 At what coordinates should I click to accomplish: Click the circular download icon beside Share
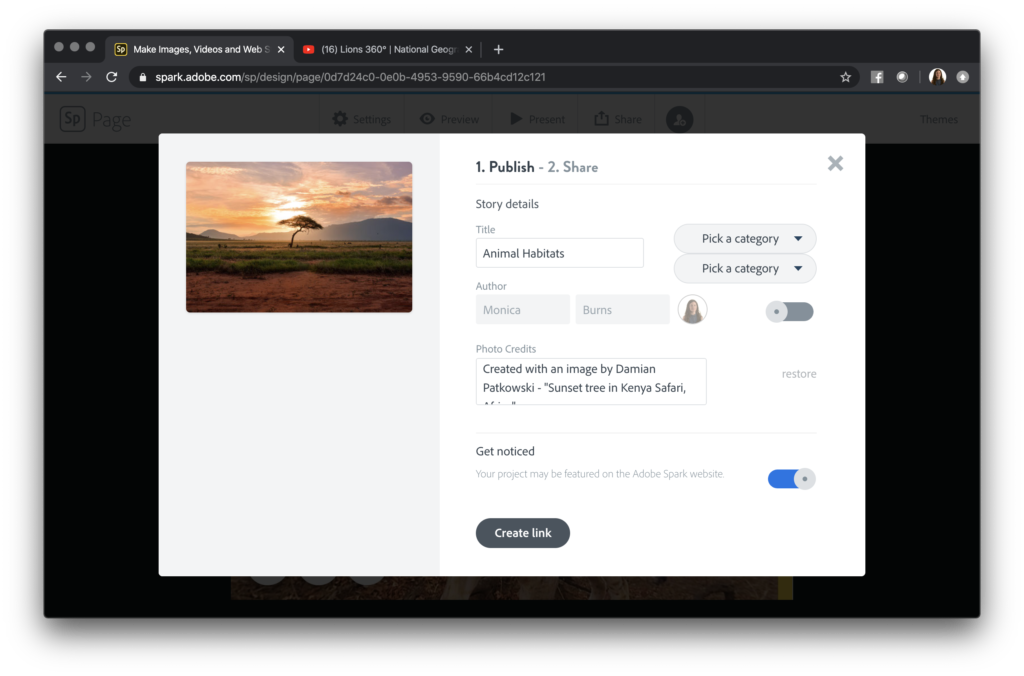(x=679, y=118)
